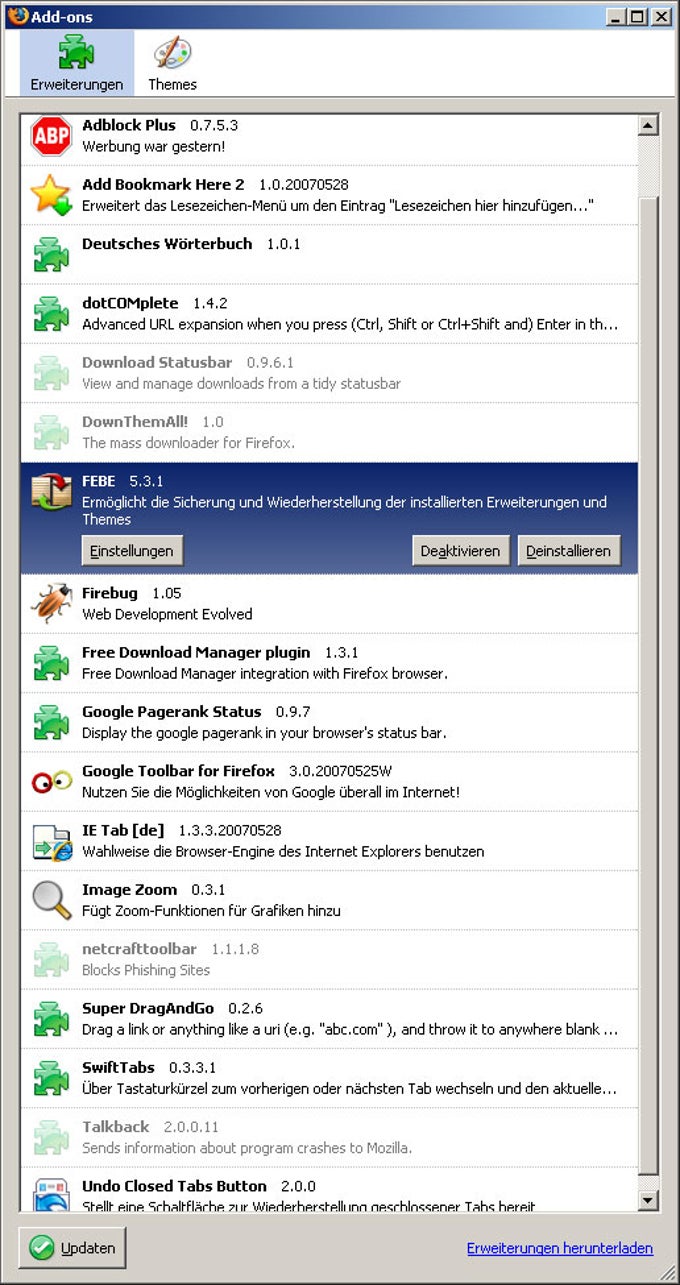Select the dotCOMplete entry name

pyautogui.click(x=130, y=303)
